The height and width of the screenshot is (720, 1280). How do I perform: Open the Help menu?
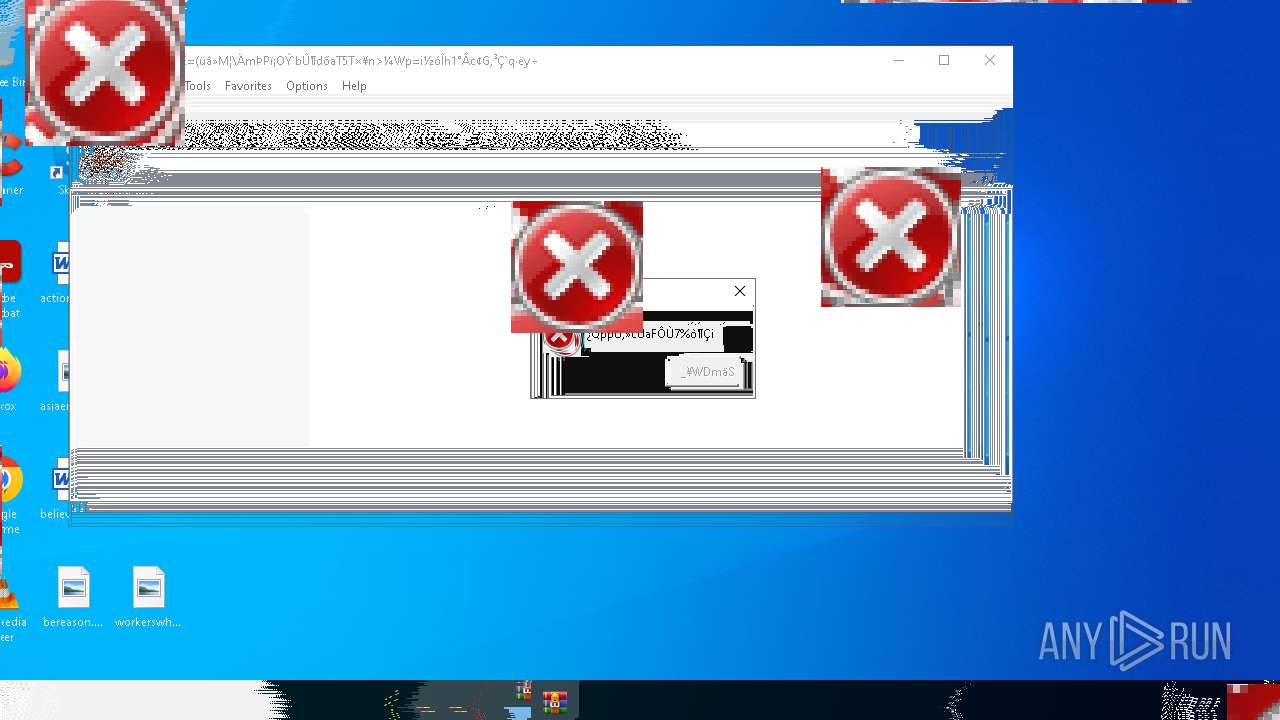354,86
